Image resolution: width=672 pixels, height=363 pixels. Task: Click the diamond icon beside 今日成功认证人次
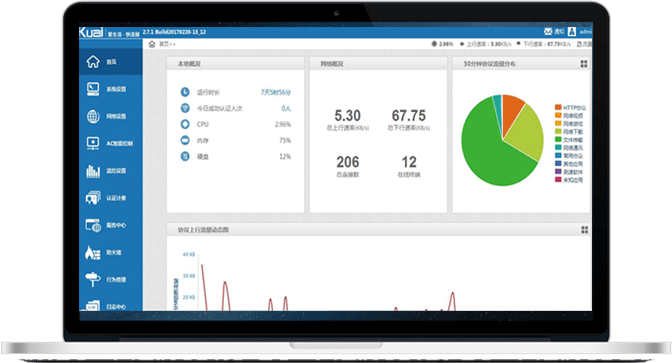(x=185, y=108)
